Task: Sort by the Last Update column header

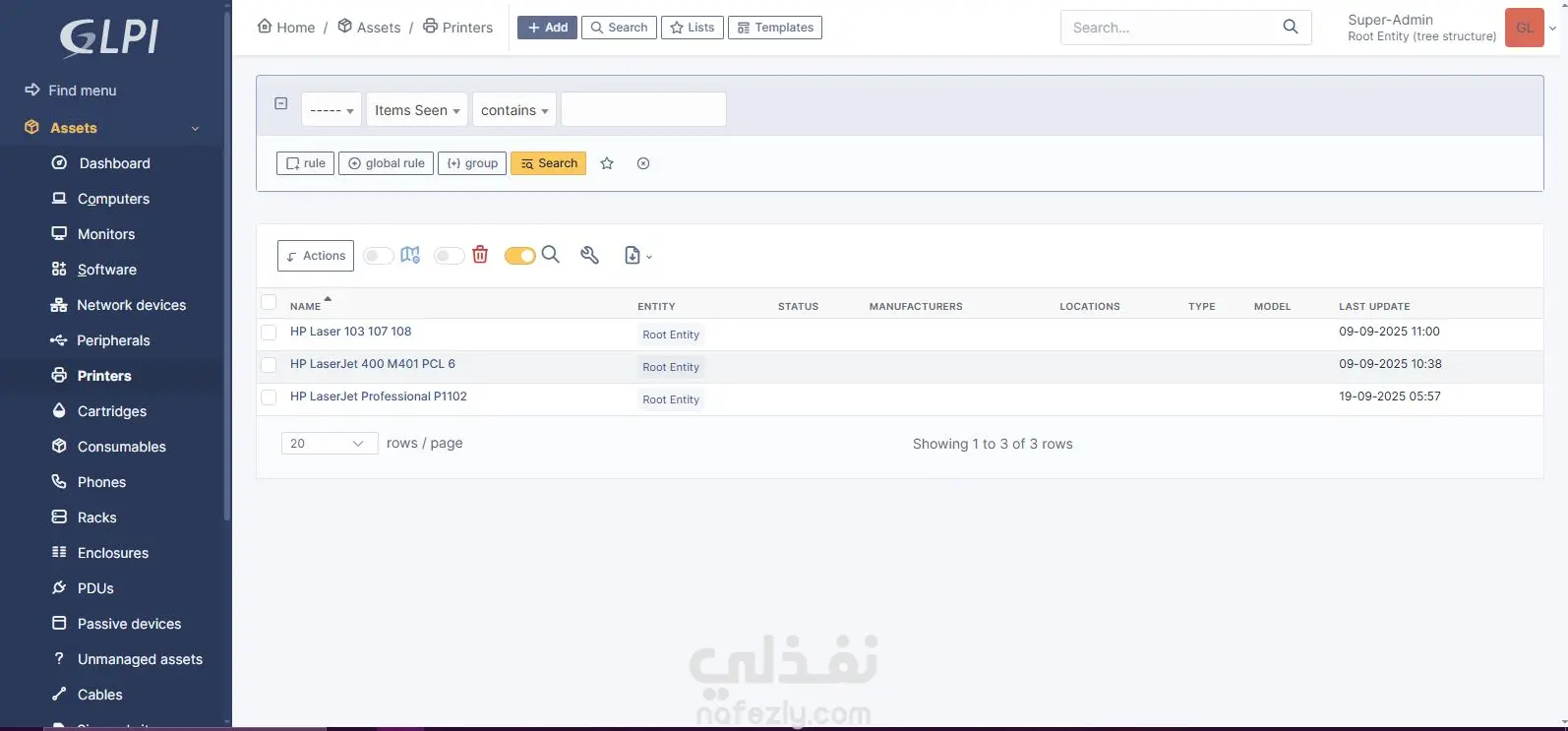Action: pos(1374,306)
